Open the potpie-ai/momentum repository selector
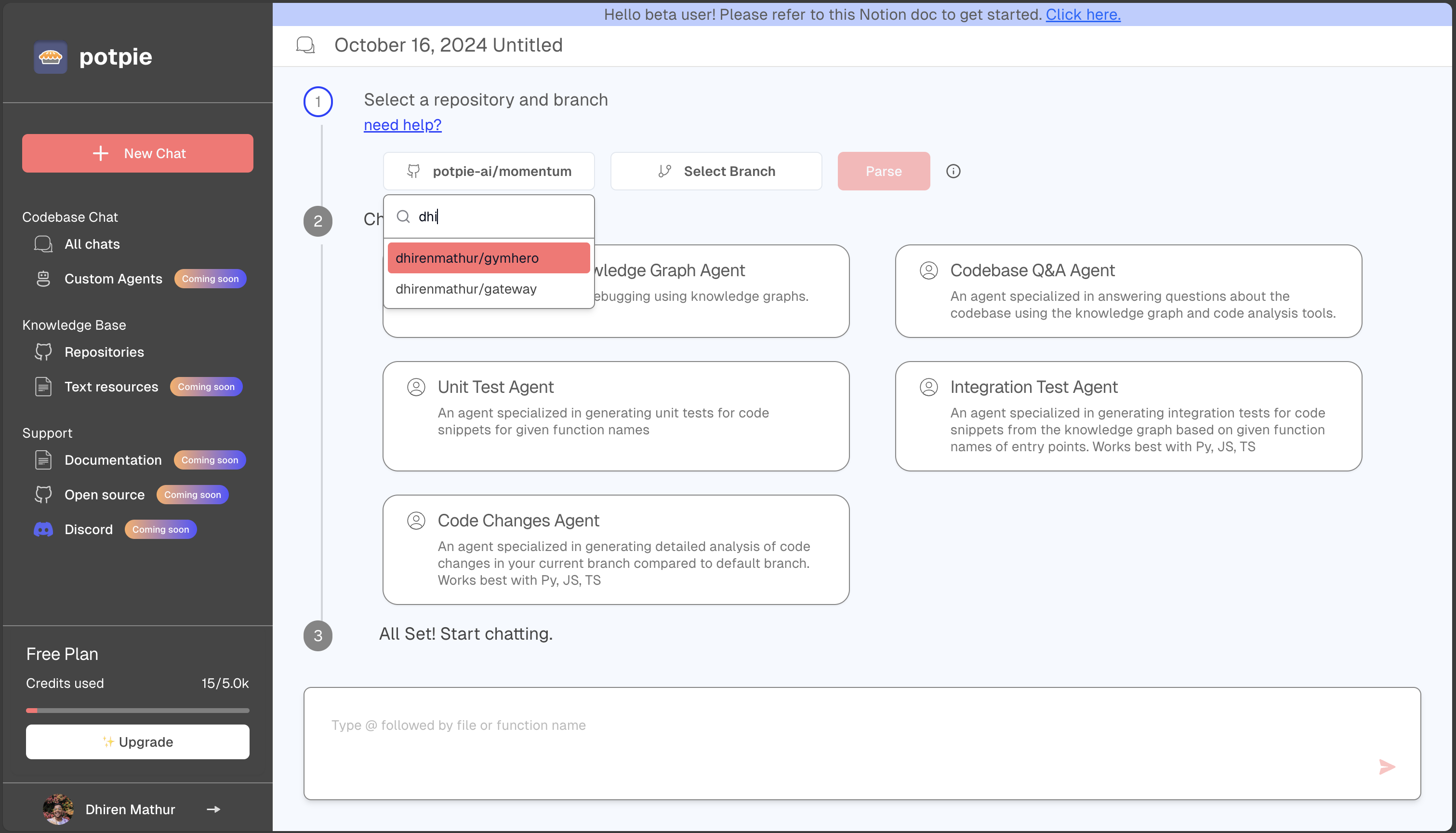 coord(489,171)
